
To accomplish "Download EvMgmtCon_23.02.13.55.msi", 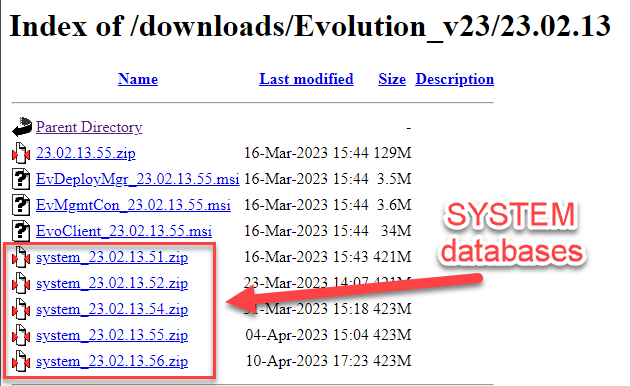I will (133, 205).
